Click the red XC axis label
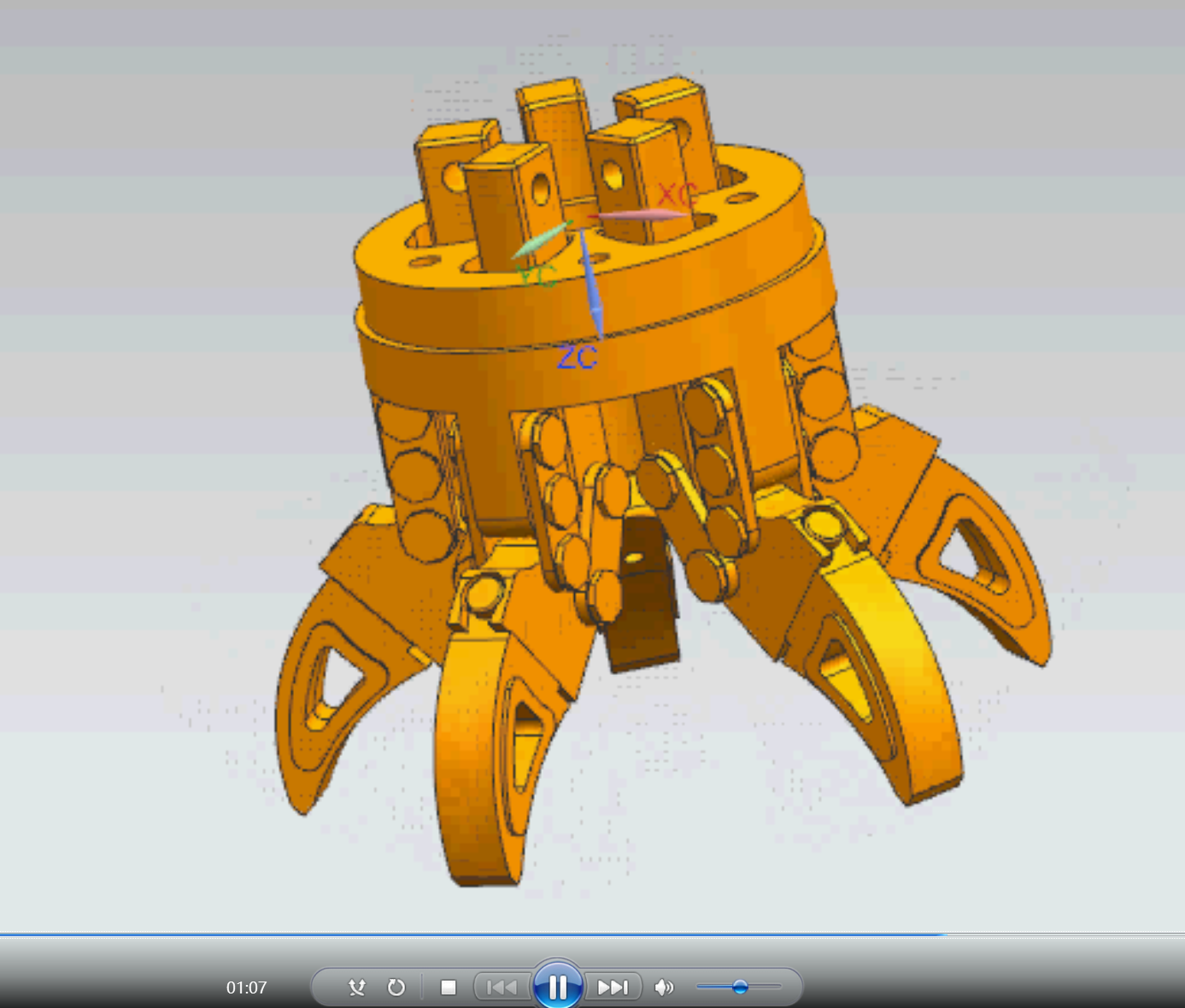1185x1008 pixels. [x=677, y=195]
